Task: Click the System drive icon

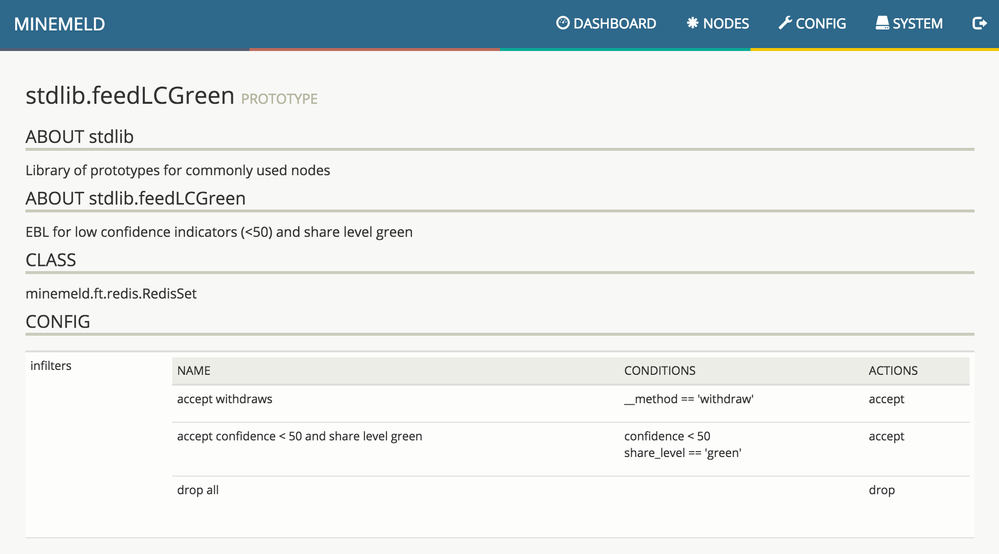Action: click(882, 23)
